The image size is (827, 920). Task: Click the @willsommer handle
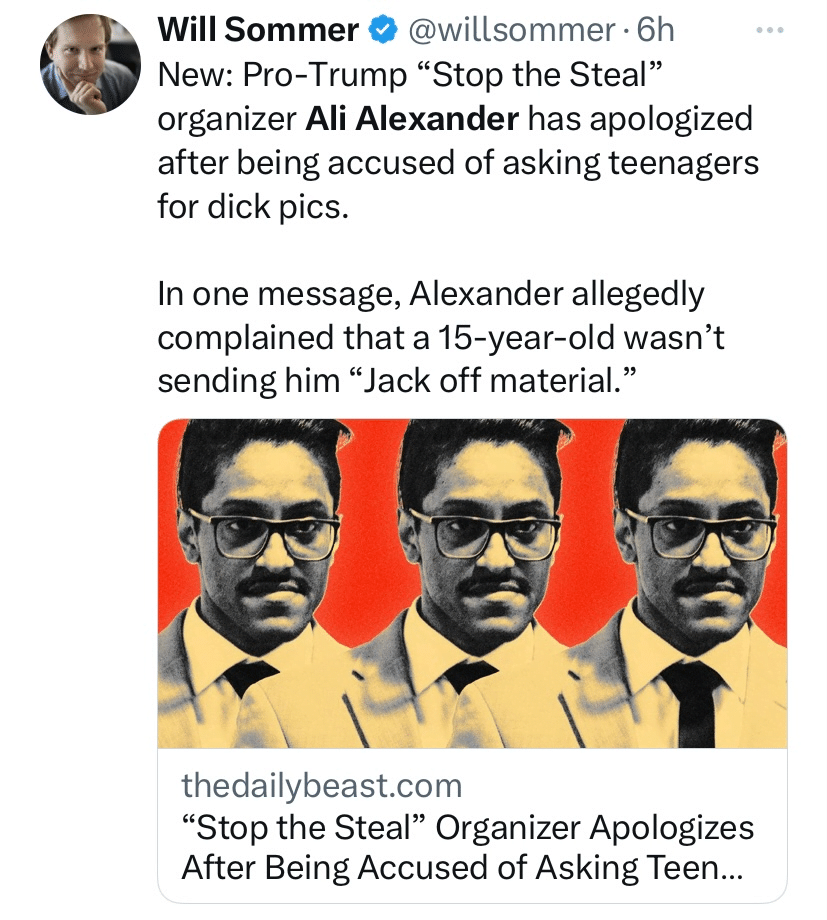510,31
